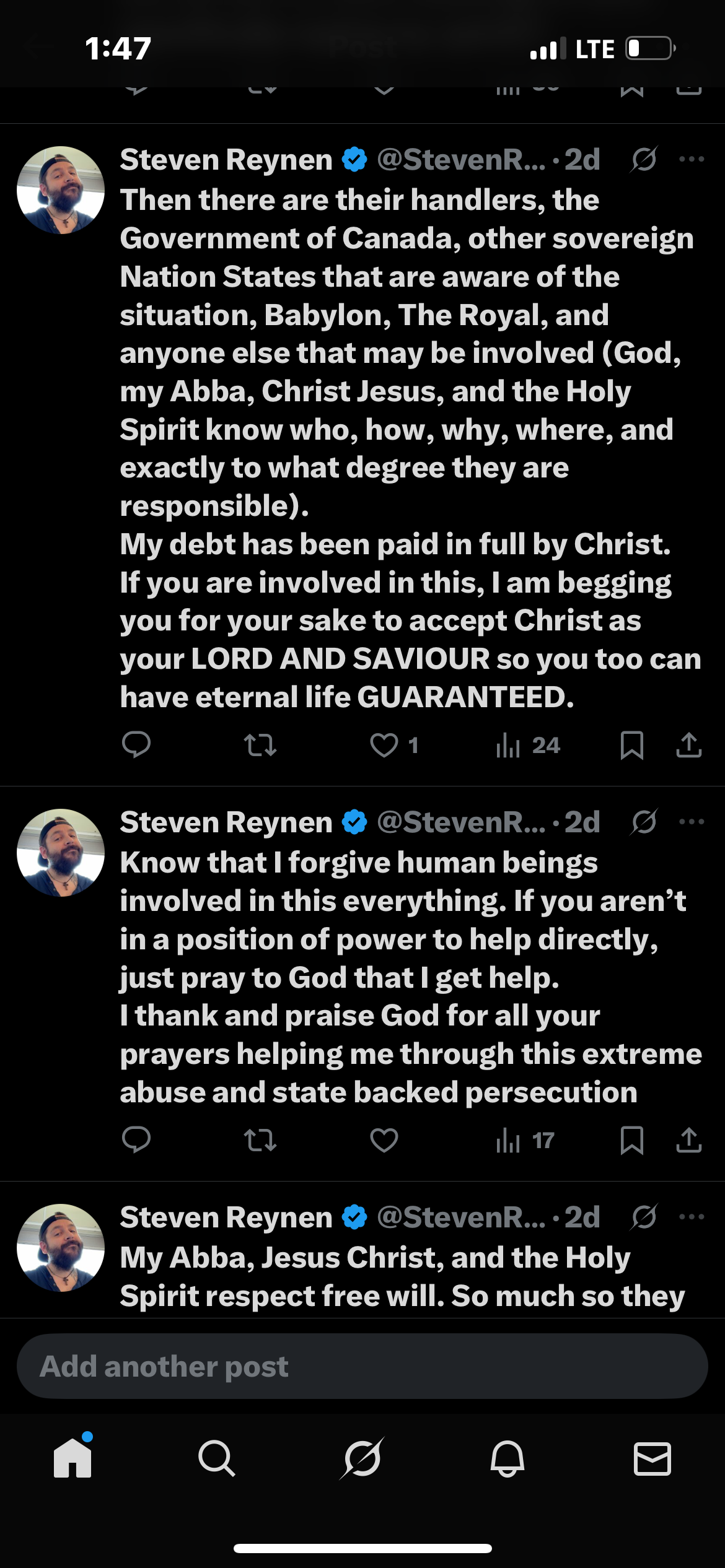725x1568 pixels.
Task: Repost the 'Then there are their handlers' post
Action: [260, 745]
